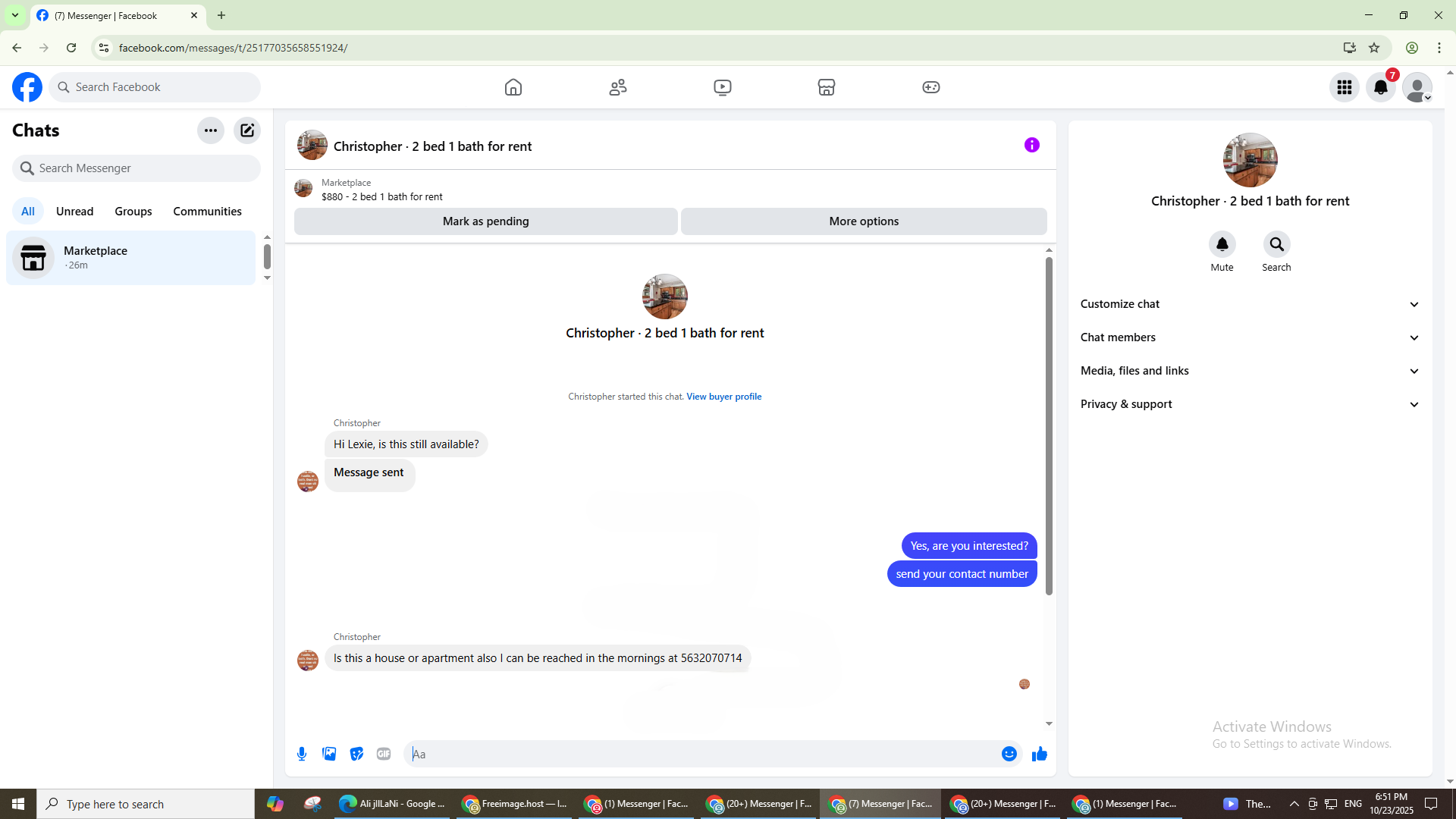1456x819 pixels.
Task: Click the conversation's vertical scrollbar
Action: click(x=1049, y=425)
